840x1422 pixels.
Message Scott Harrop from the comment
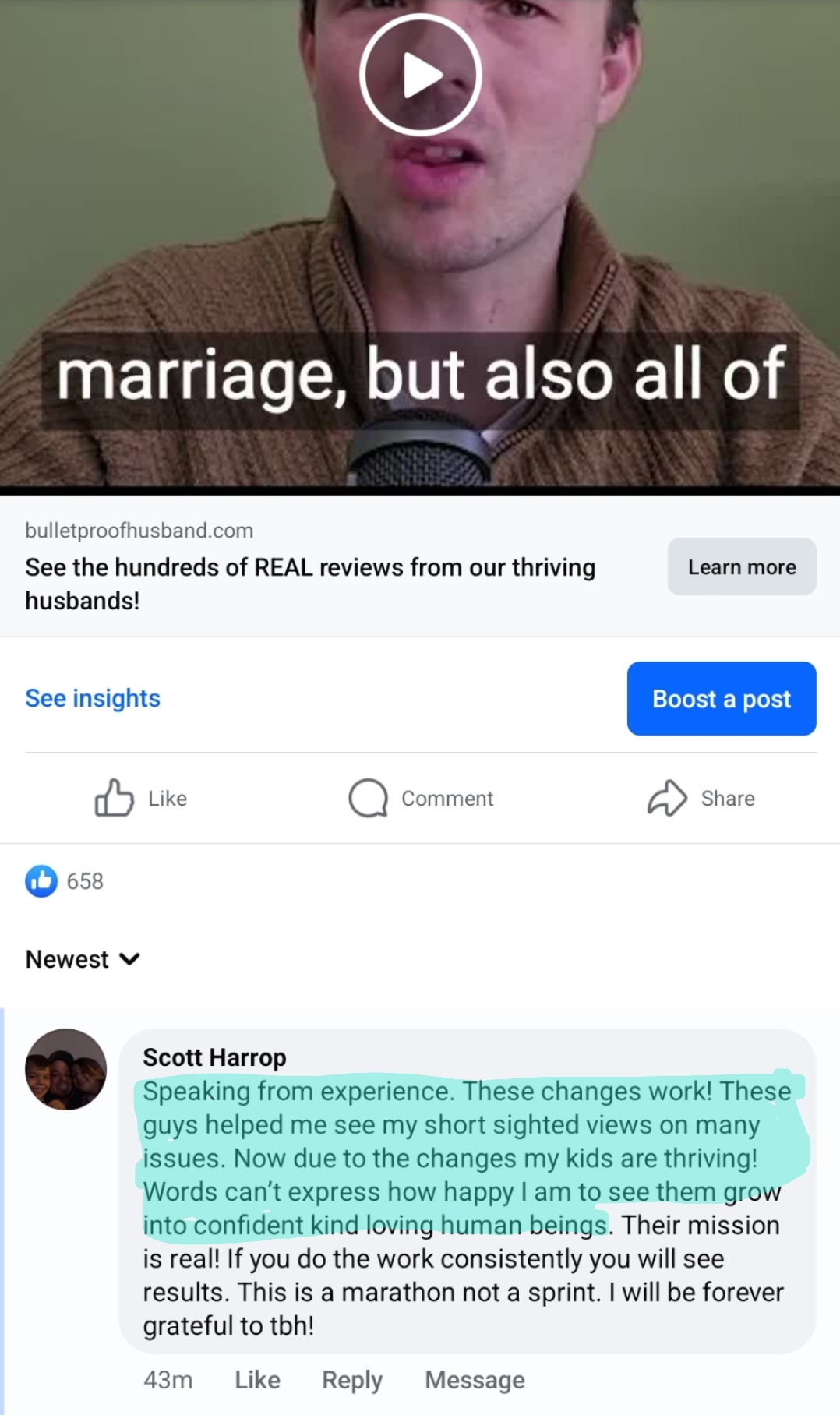(475, 1380)
